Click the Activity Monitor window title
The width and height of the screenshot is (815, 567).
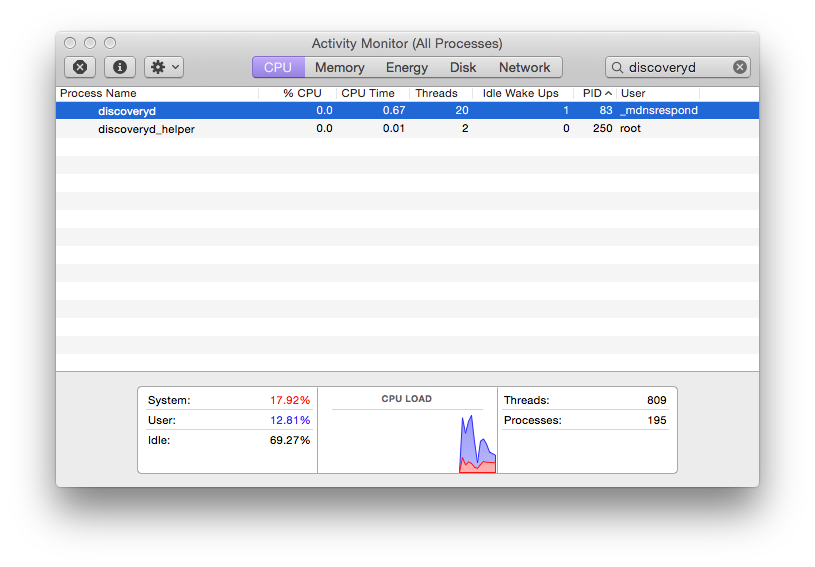point(407,44)
